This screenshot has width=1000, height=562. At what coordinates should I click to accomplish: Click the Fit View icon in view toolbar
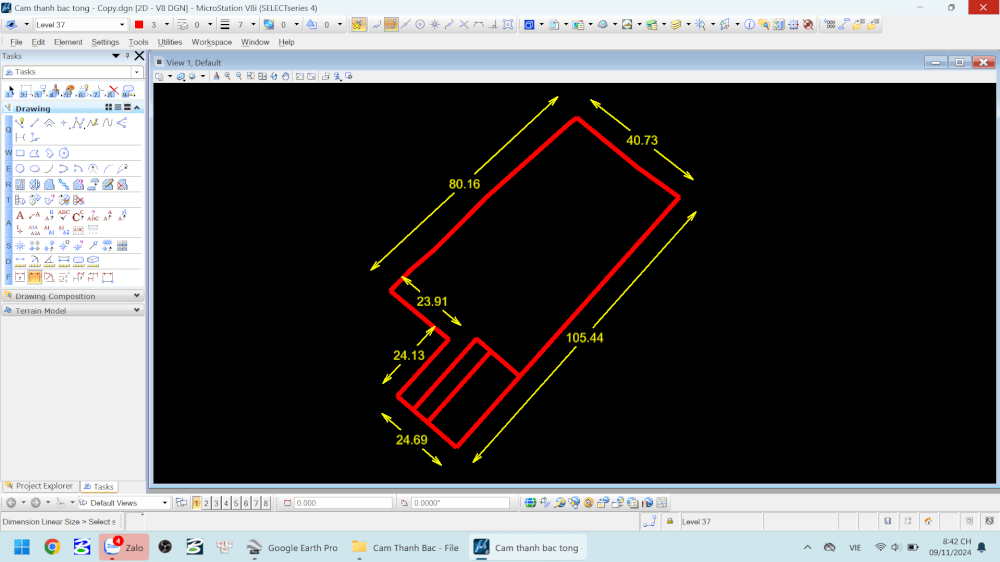click(262, 76)
